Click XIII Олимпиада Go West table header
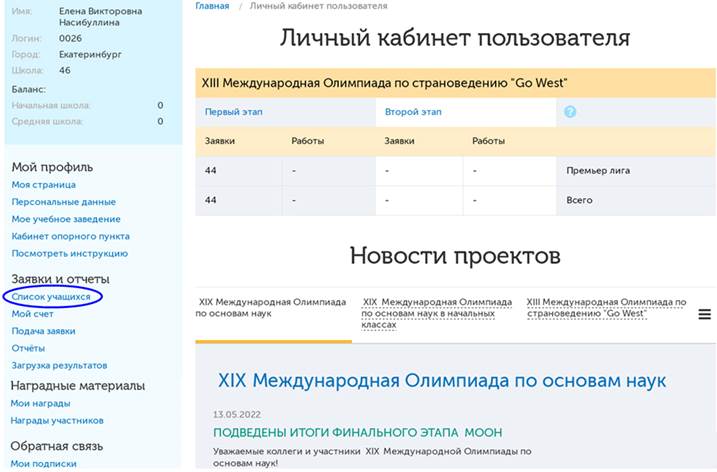The width and height of the screenshot is (717, 472). (x=455, y=83)
